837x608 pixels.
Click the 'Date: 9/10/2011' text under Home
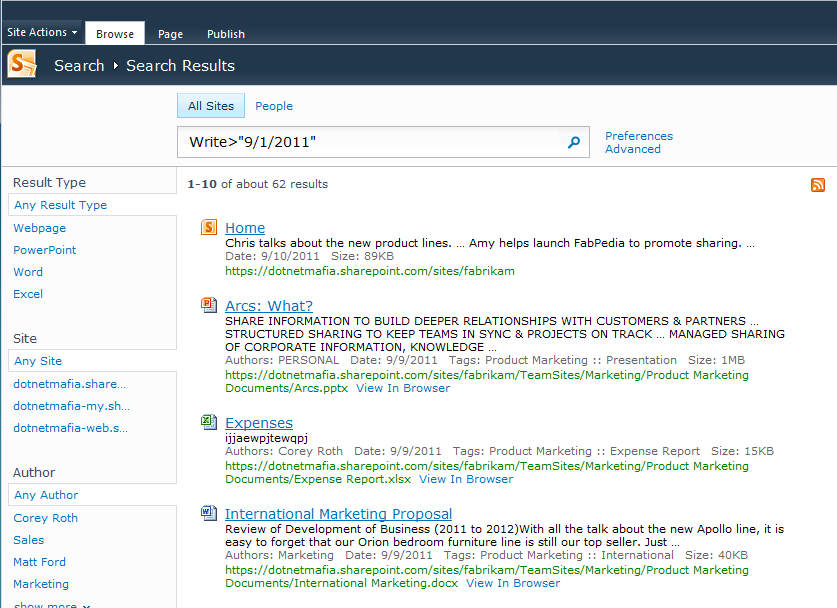tap(272, 256)
